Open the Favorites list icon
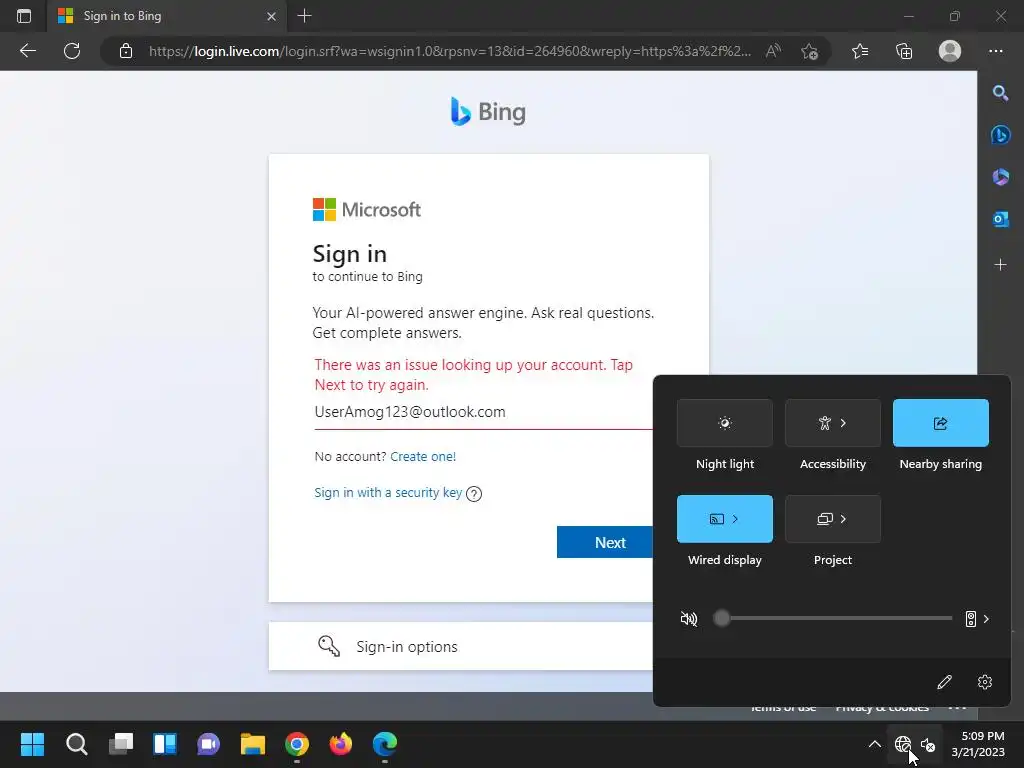 860,51
